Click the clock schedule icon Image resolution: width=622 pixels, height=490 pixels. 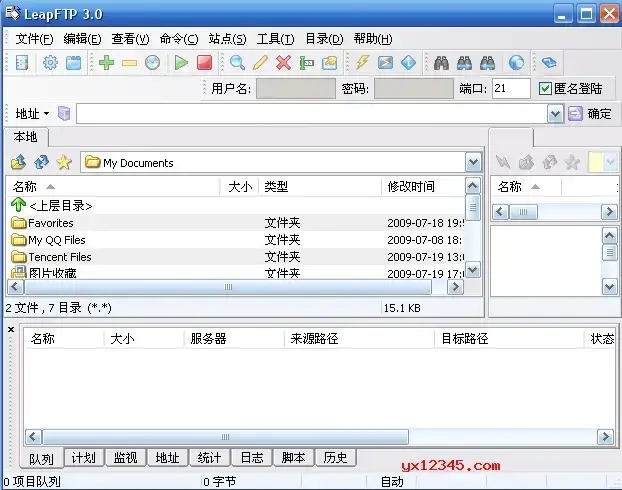point(152,63)
